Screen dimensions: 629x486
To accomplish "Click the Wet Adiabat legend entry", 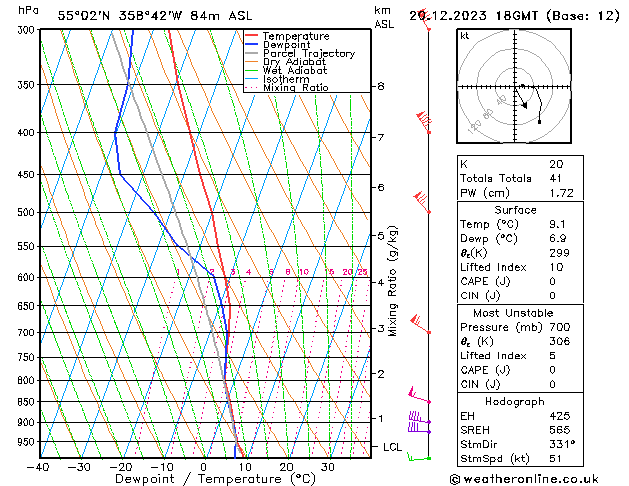I will (286, 70).
